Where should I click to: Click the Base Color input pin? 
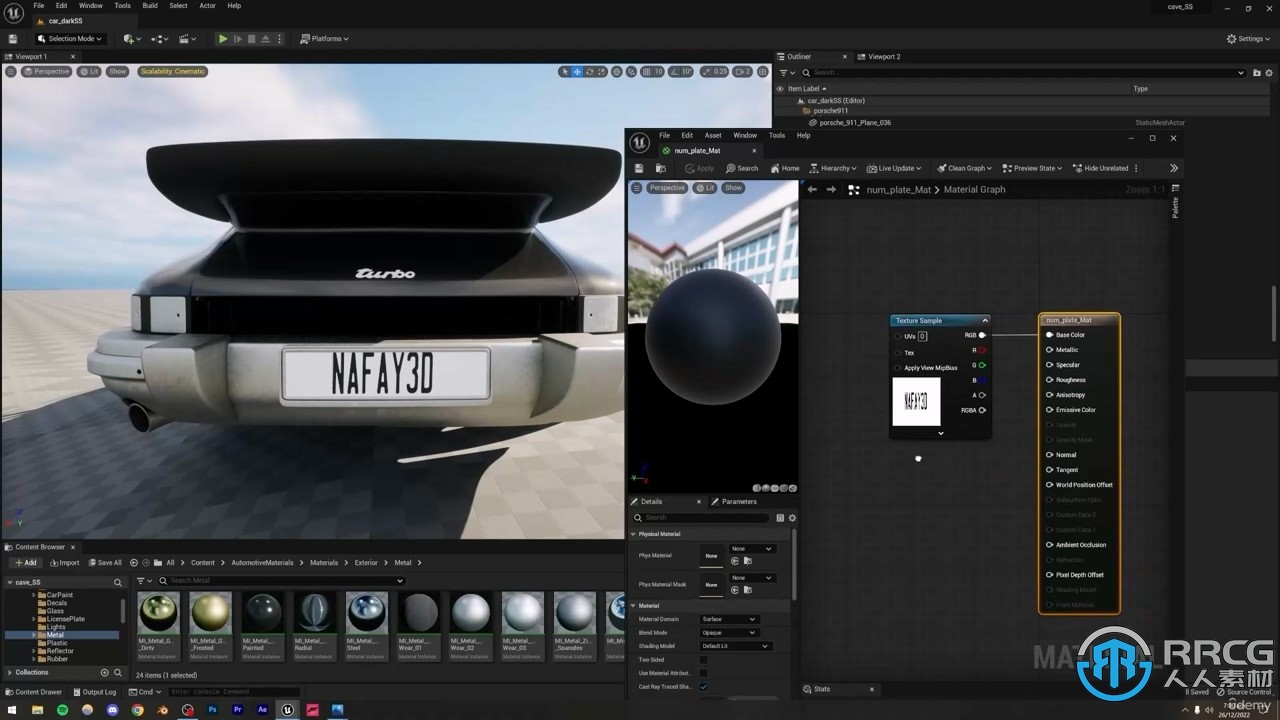click(x=1049, y=335)
